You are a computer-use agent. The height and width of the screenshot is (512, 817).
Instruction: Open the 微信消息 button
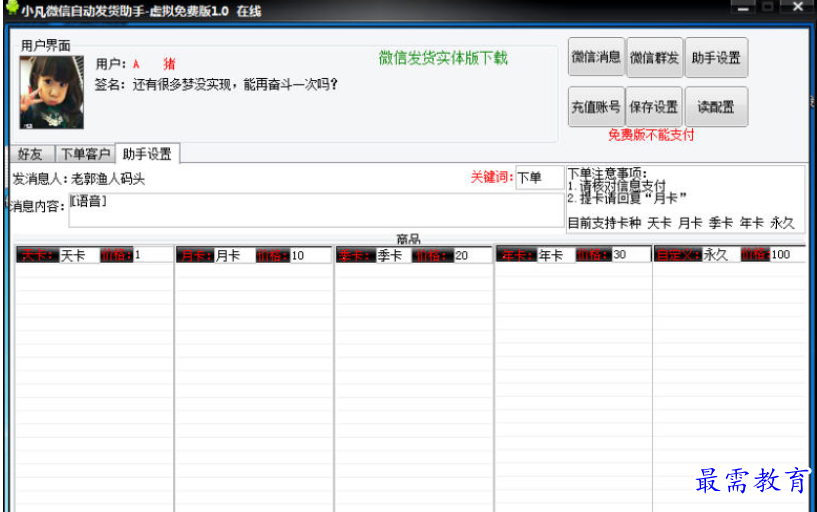[596, 57]
